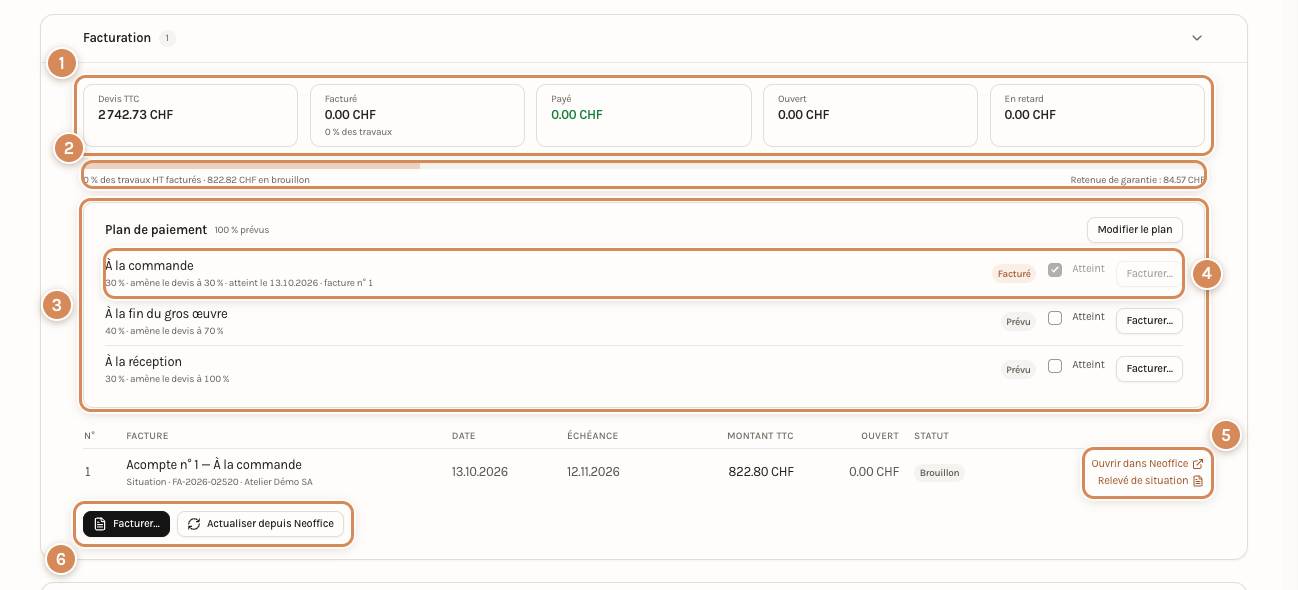The width and height of the screenshot is (1298, 590).
Task: Click the Plan de paiement heading
Action: [155, 230]
